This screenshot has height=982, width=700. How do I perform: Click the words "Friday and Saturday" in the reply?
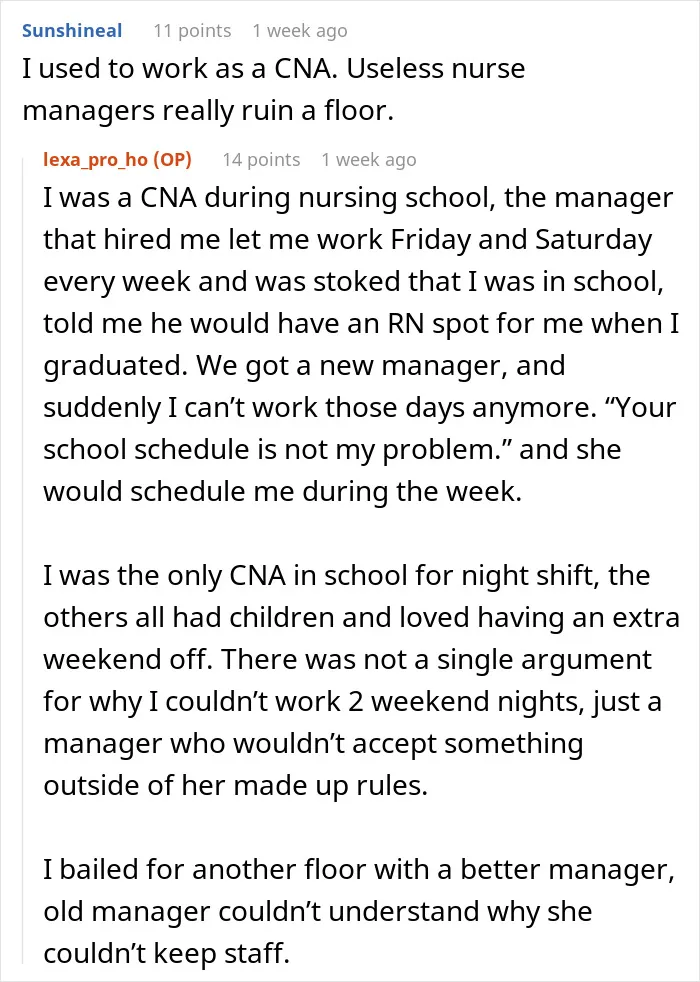[521, 239]
